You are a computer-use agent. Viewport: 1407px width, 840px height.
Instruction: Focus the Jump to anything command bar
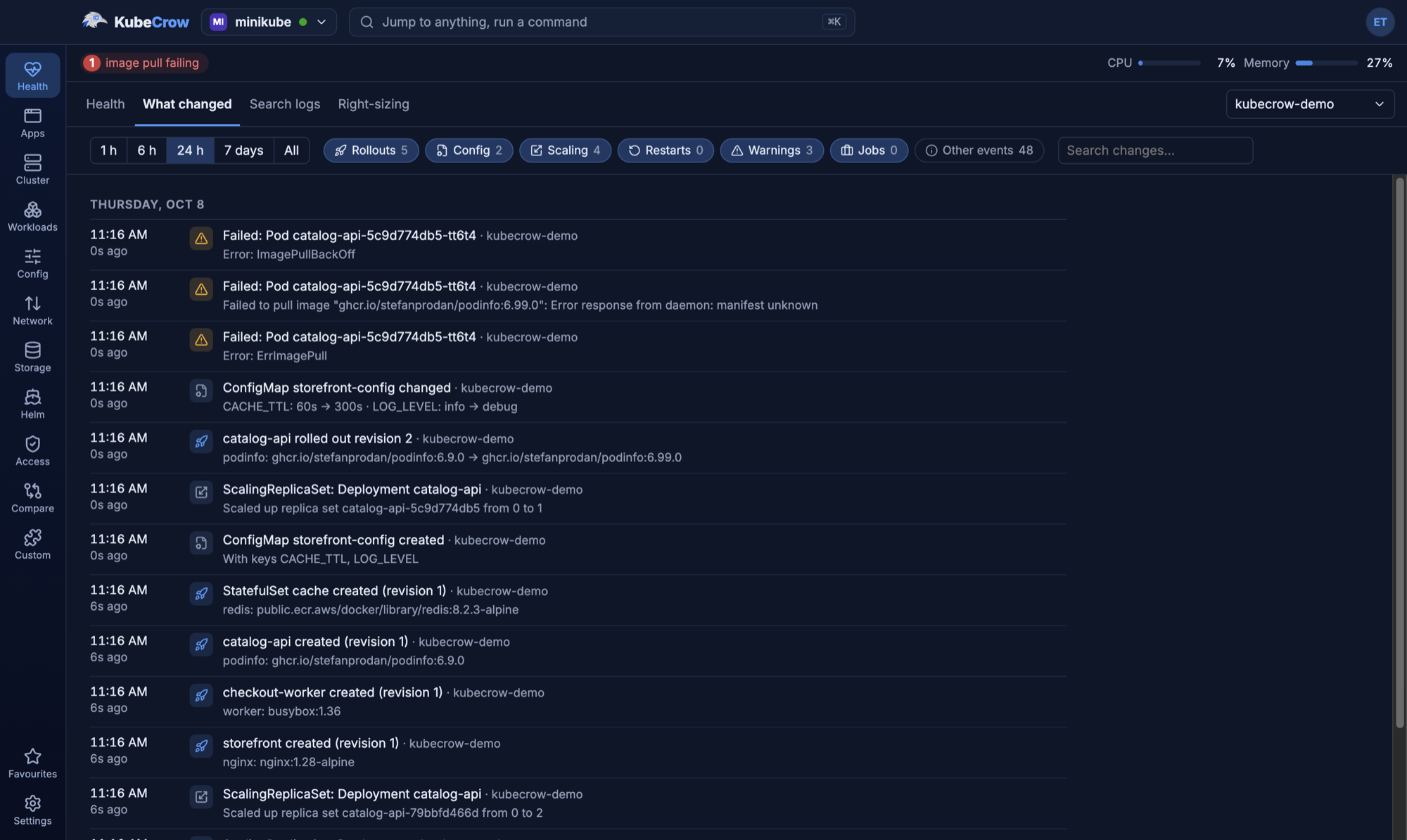pyautogui.click(x=601, y=22)
